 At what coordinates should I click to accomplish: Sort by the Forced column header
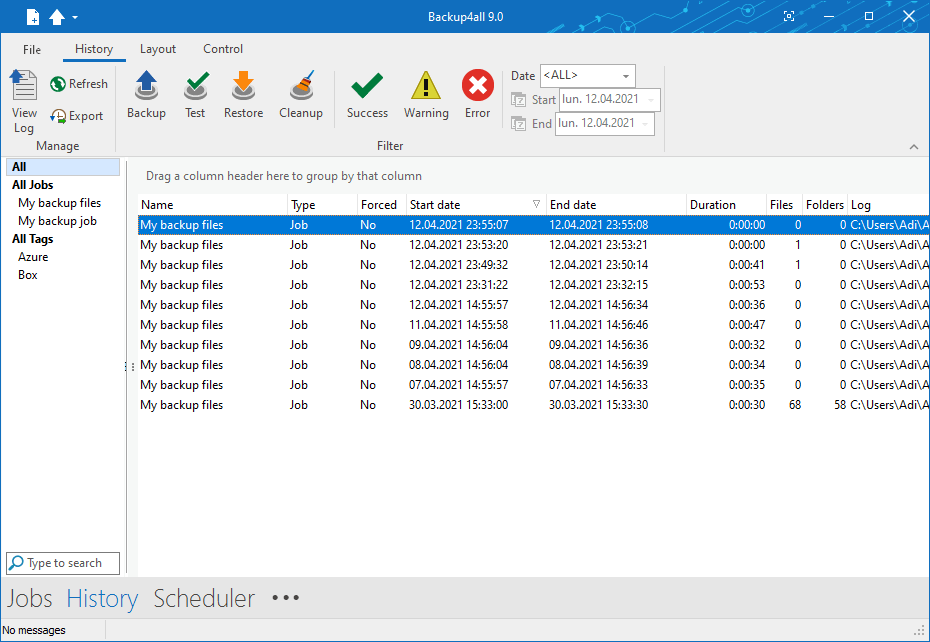click(x=382, y=205)
